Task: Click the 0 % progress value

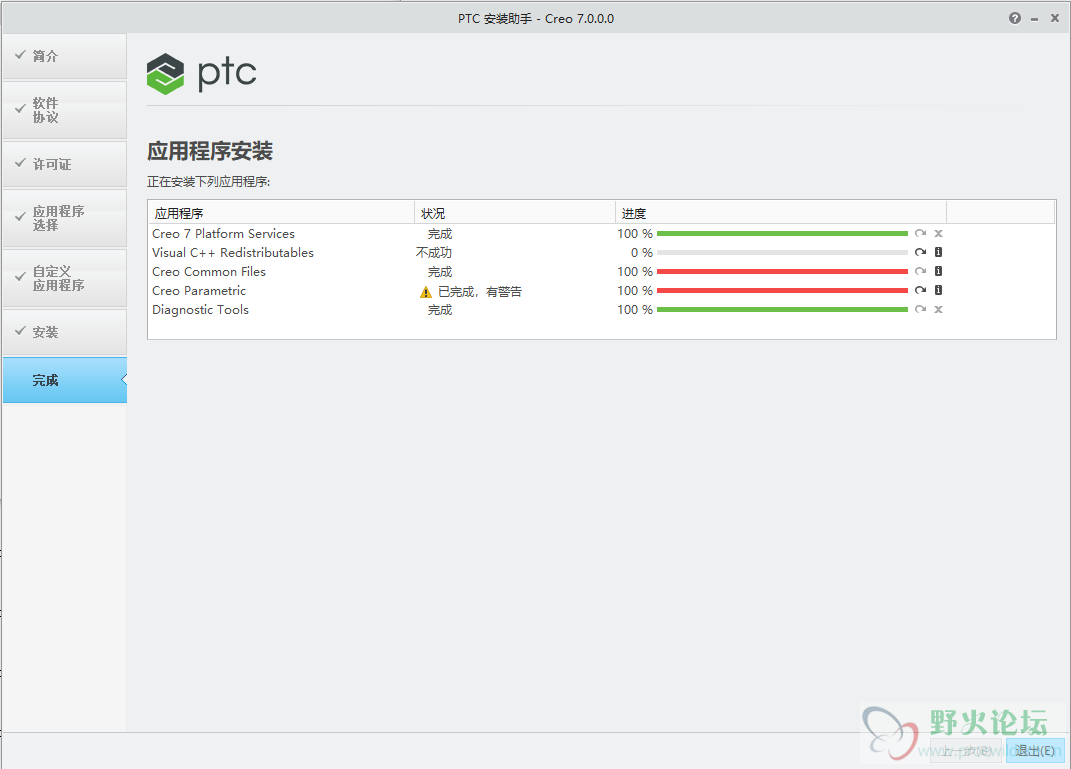Action: 641,253
